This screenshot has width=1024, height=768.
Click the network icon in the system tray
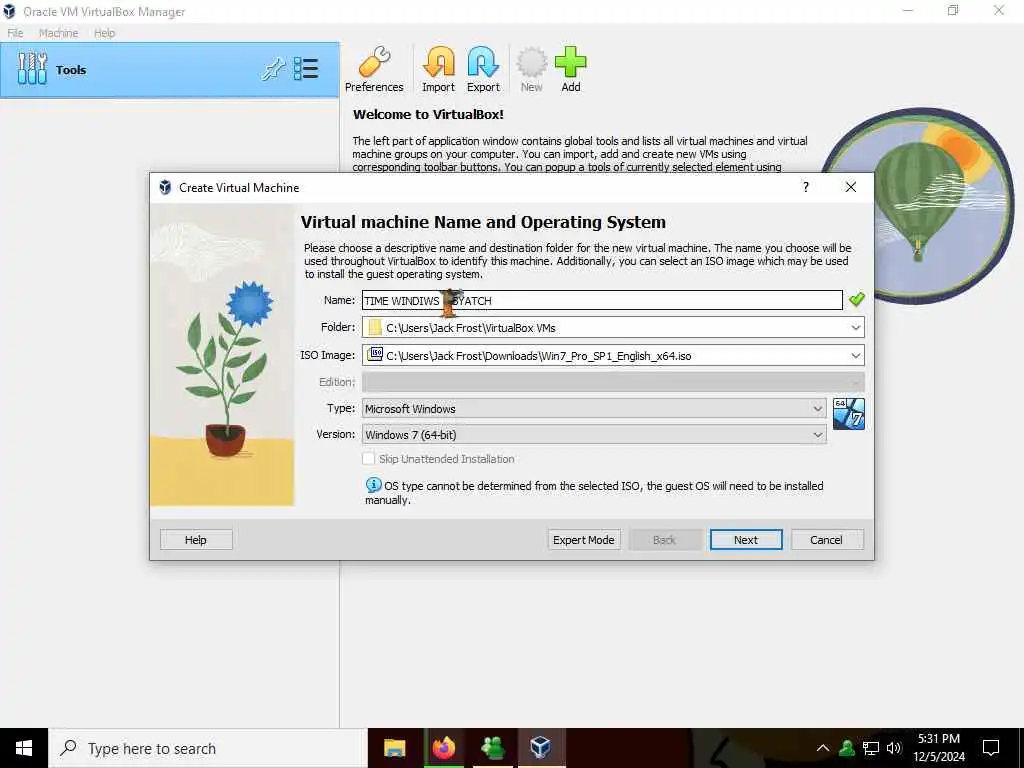[871, 748]
